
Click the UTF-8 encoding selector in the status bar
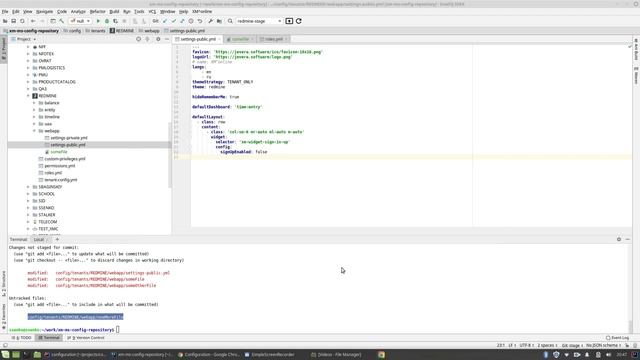pyautogui.click(x=526, y=345)
